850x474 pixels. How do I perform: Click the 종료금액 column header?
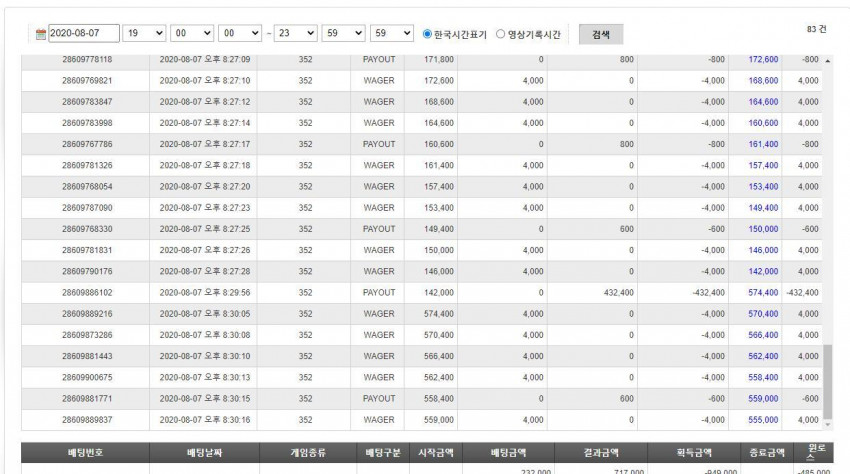(x=767, y=452)
